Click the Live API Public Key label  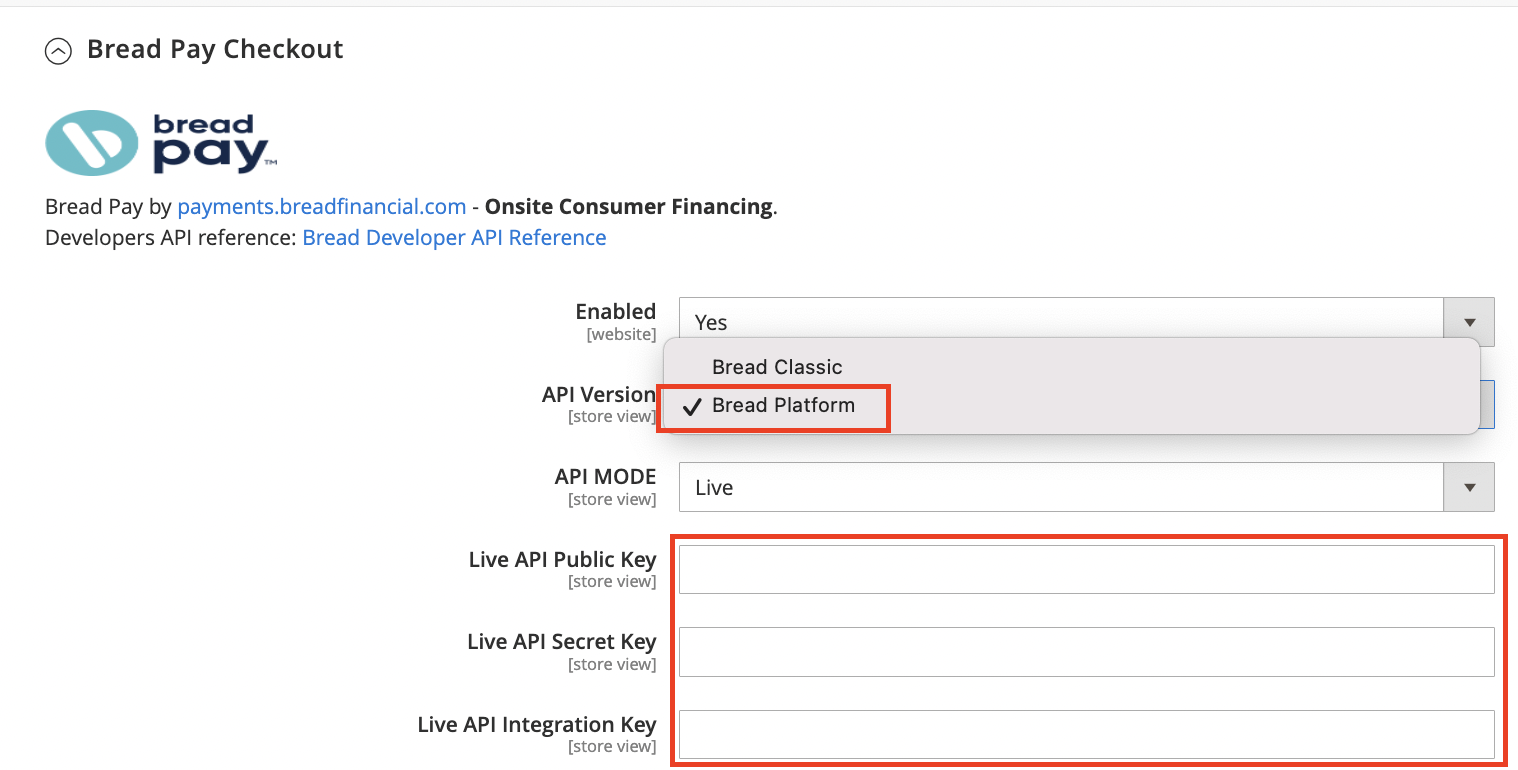[x=562, y=560]
